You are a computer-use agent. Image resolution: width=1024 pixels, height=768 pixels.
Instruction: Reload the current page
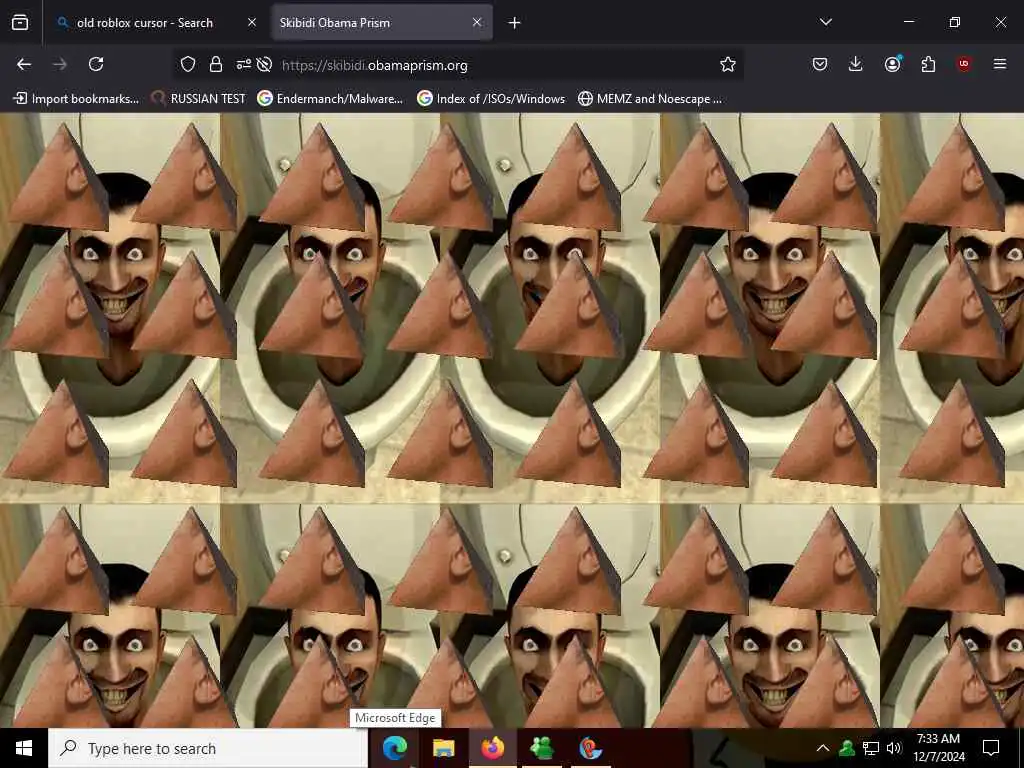point(96,64)
